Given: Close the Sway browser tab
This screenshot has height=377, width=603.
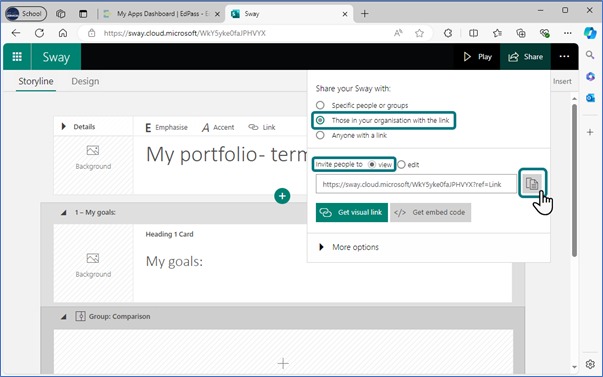Looking at the screenshot, I should [x=345, y=14].
